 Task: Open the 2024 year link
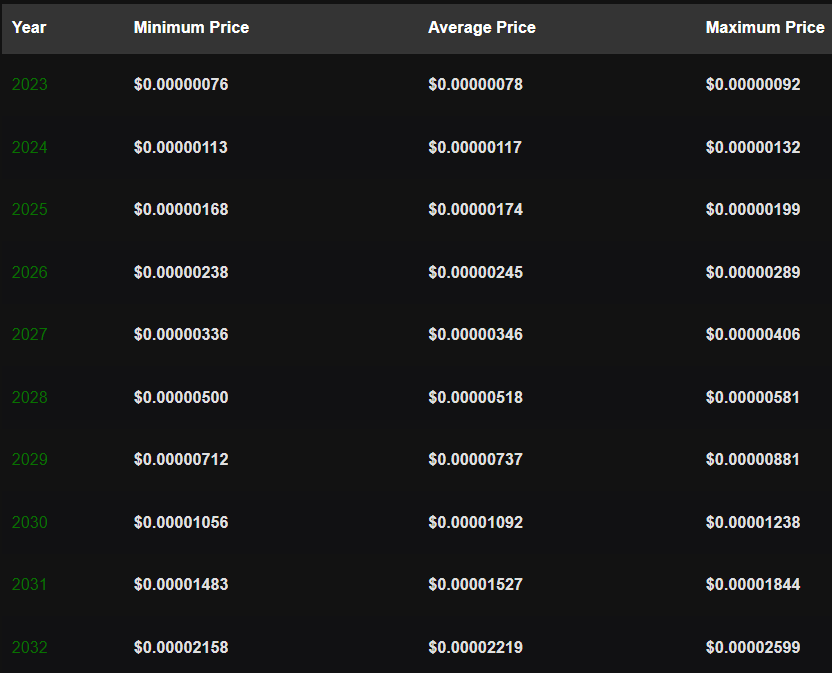(30, 147)
